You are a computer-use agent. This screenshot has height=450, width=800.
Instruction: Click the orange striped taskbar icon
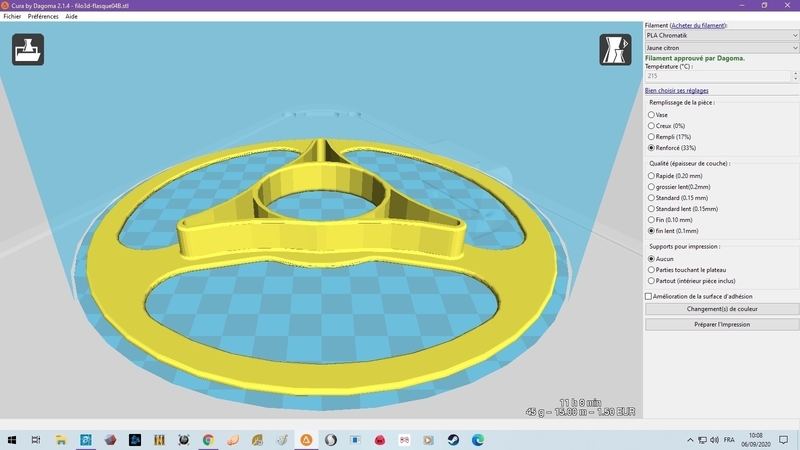tap(159, 440)
